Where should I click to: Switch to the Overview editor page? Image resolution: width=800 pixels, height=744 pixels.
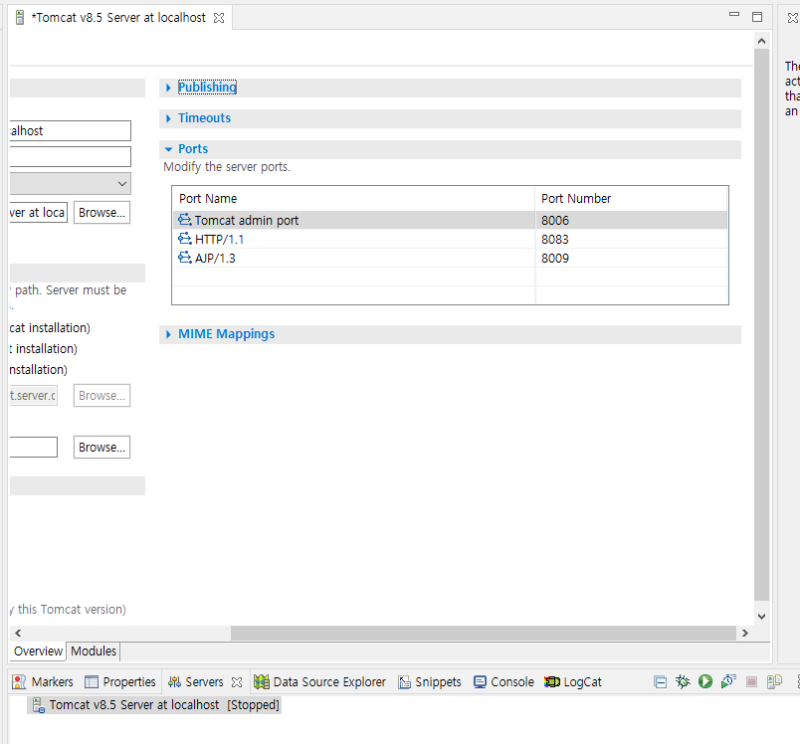(x=38, y=651)
